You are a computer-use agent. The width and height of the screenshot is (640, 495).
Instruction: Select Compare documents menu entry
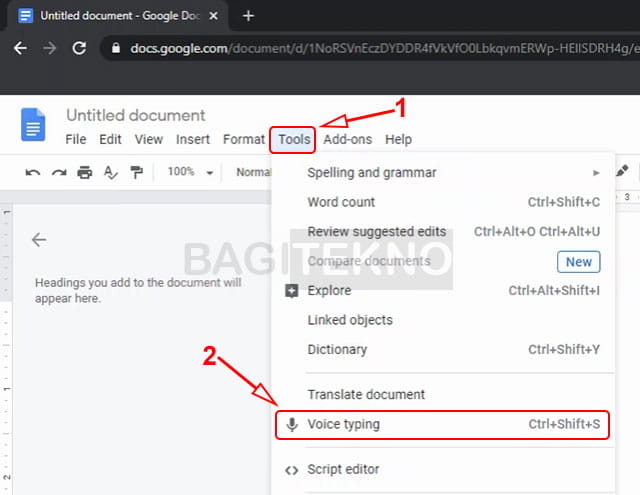point(443,261)
